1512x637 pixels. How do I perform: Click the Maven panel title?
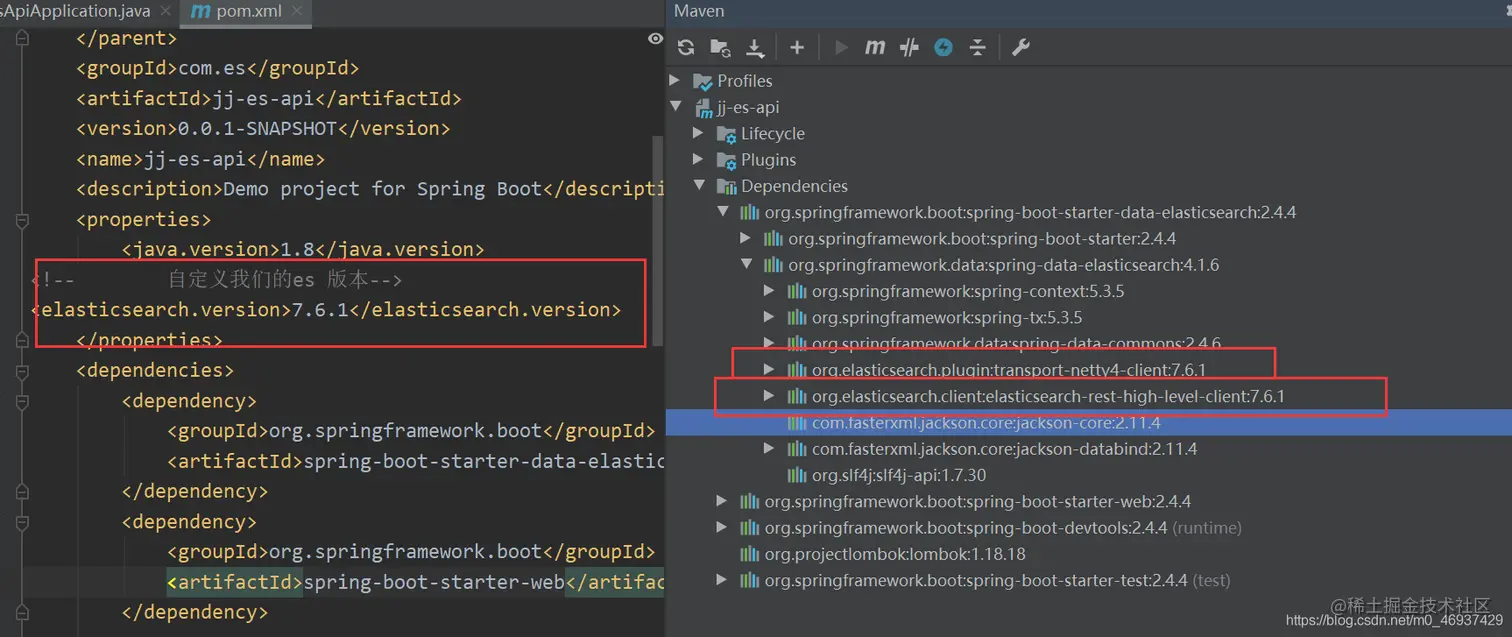click(x=699, y=11)
